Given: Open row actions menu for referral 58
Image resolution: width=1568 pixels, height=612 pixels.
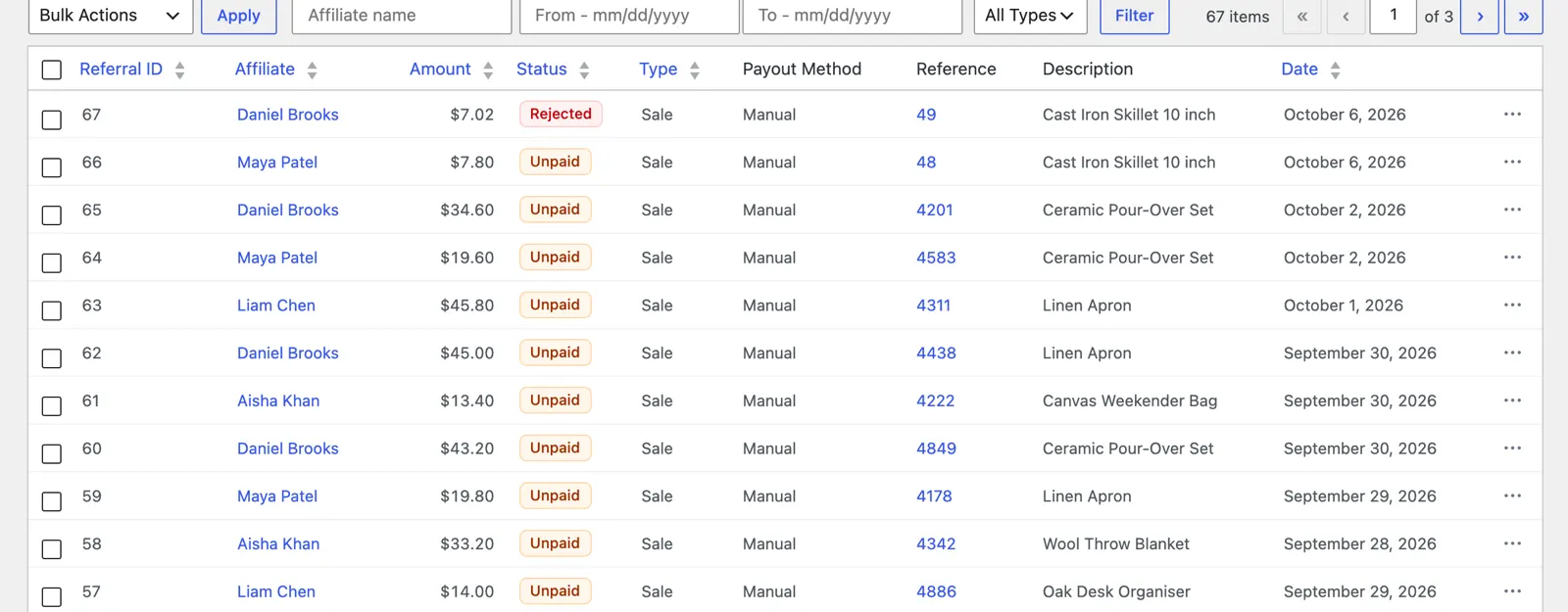Looking at the screenshot, I should pos(1512,543).
